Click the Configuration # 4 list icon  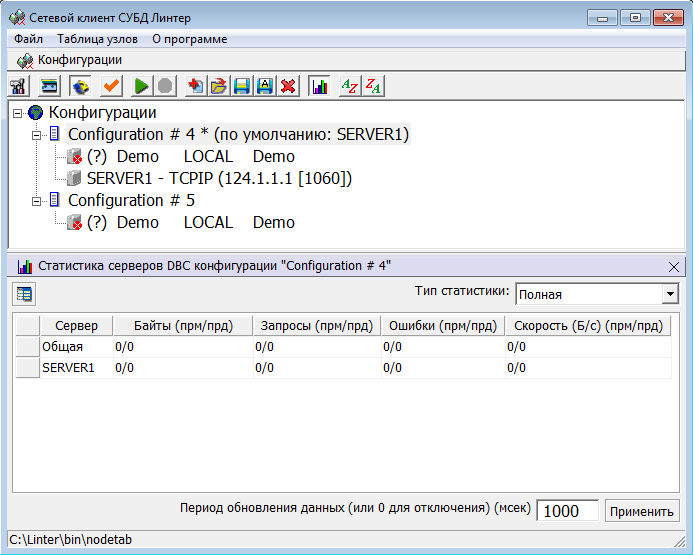(x=54, y=133)
